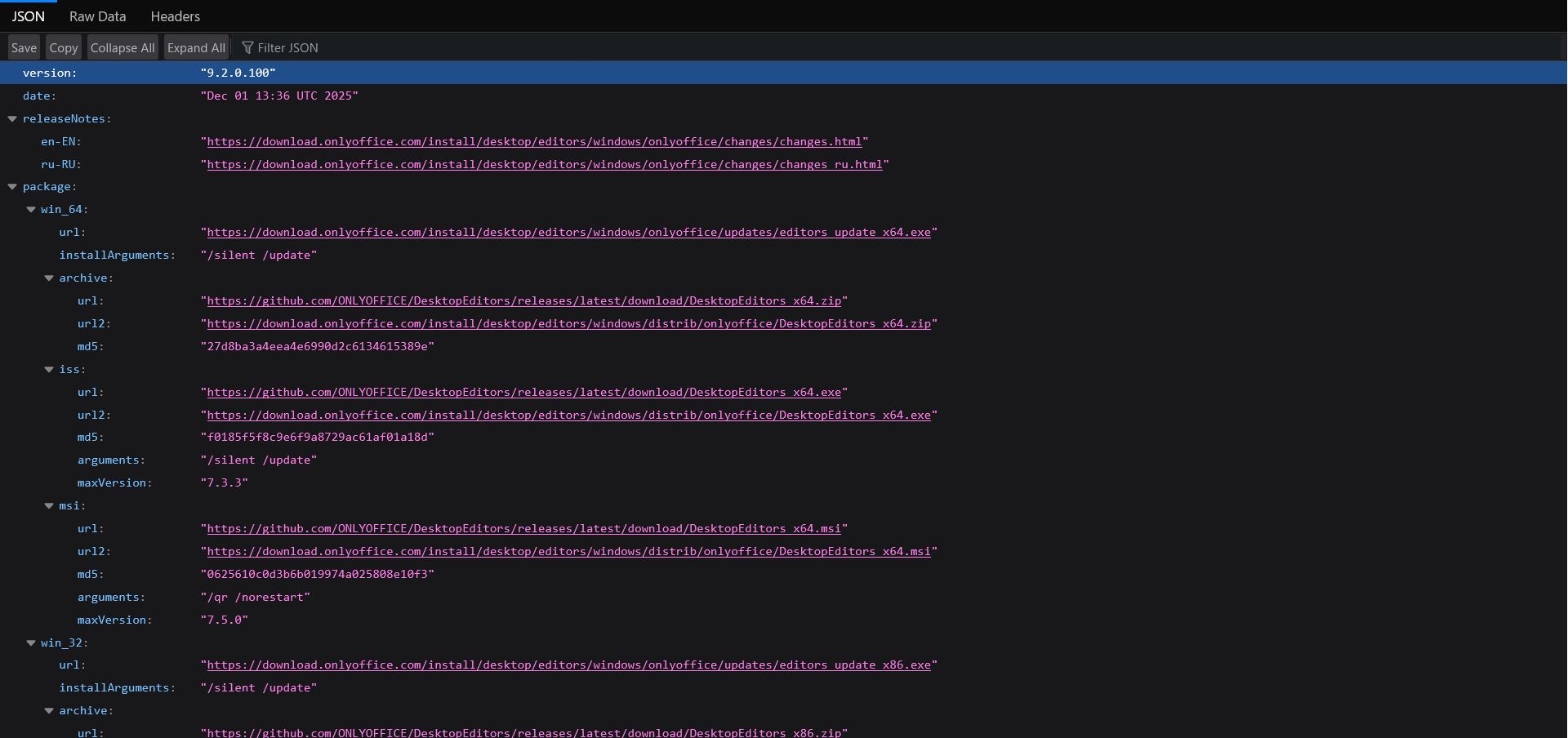Viewport: 1568px width, 738px height.
Task: Collapse the releaseNotes node
Action: [12, 119]
